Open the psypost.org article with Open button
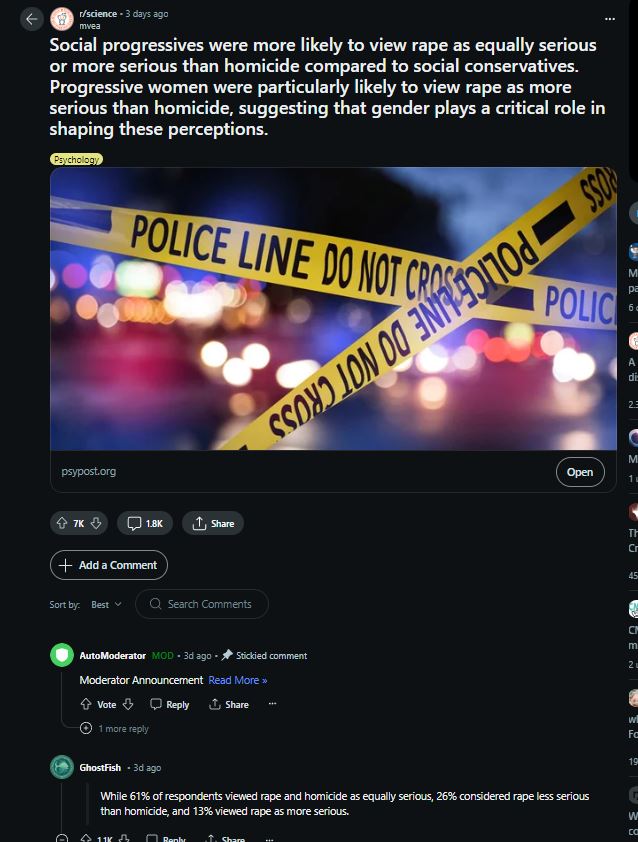The width and height of the screenshot is (638, 842). pos(580,472)
